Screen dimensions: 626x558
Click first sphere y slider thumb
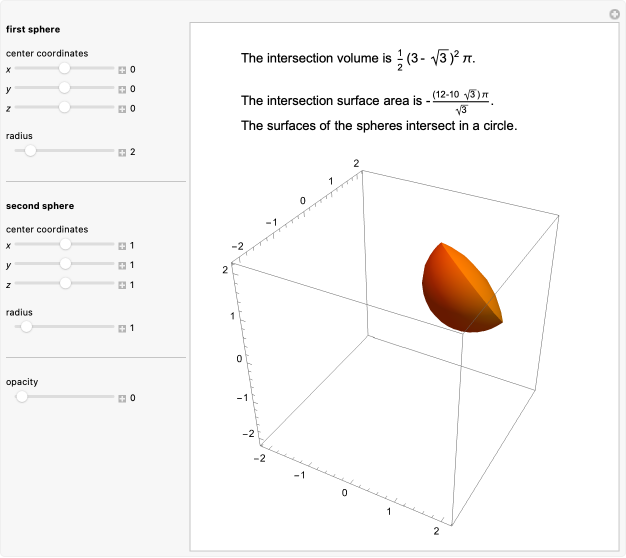tap(65, 88)
